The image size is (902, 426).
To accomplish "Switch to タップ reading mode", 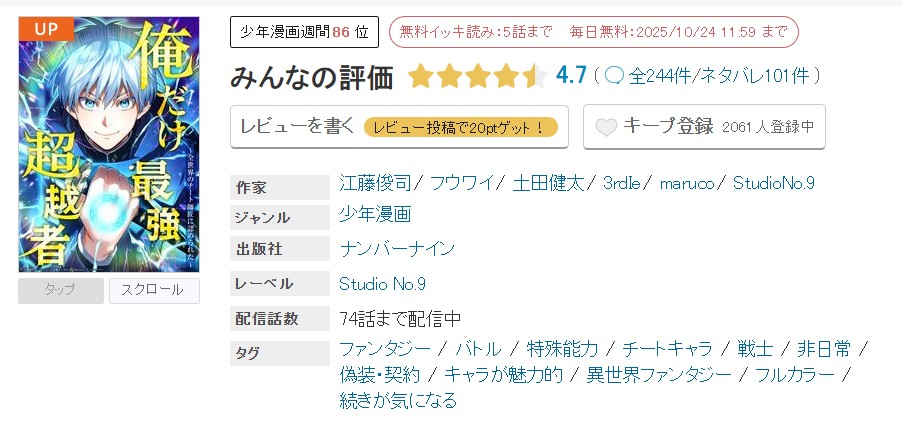I will 61,291.
